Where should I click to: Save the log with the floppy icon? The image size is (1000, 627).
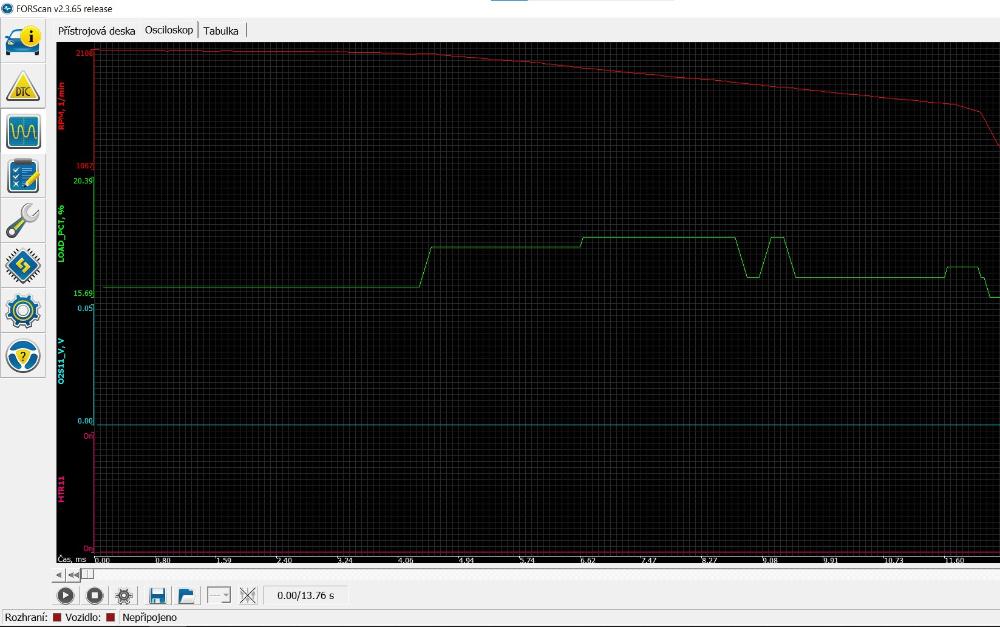(x=157, y=596)
